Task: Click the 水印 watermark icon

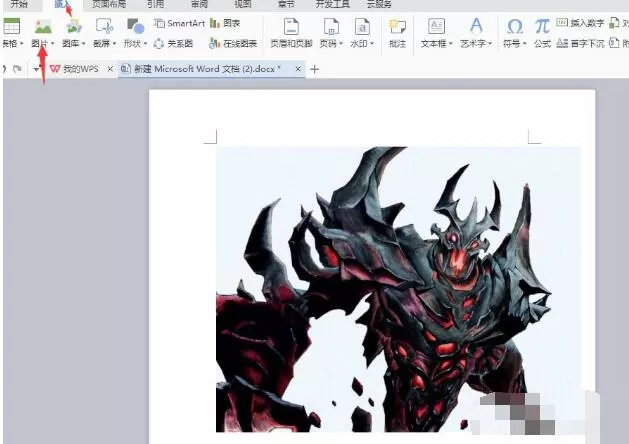Action: (x=362, y=27)
